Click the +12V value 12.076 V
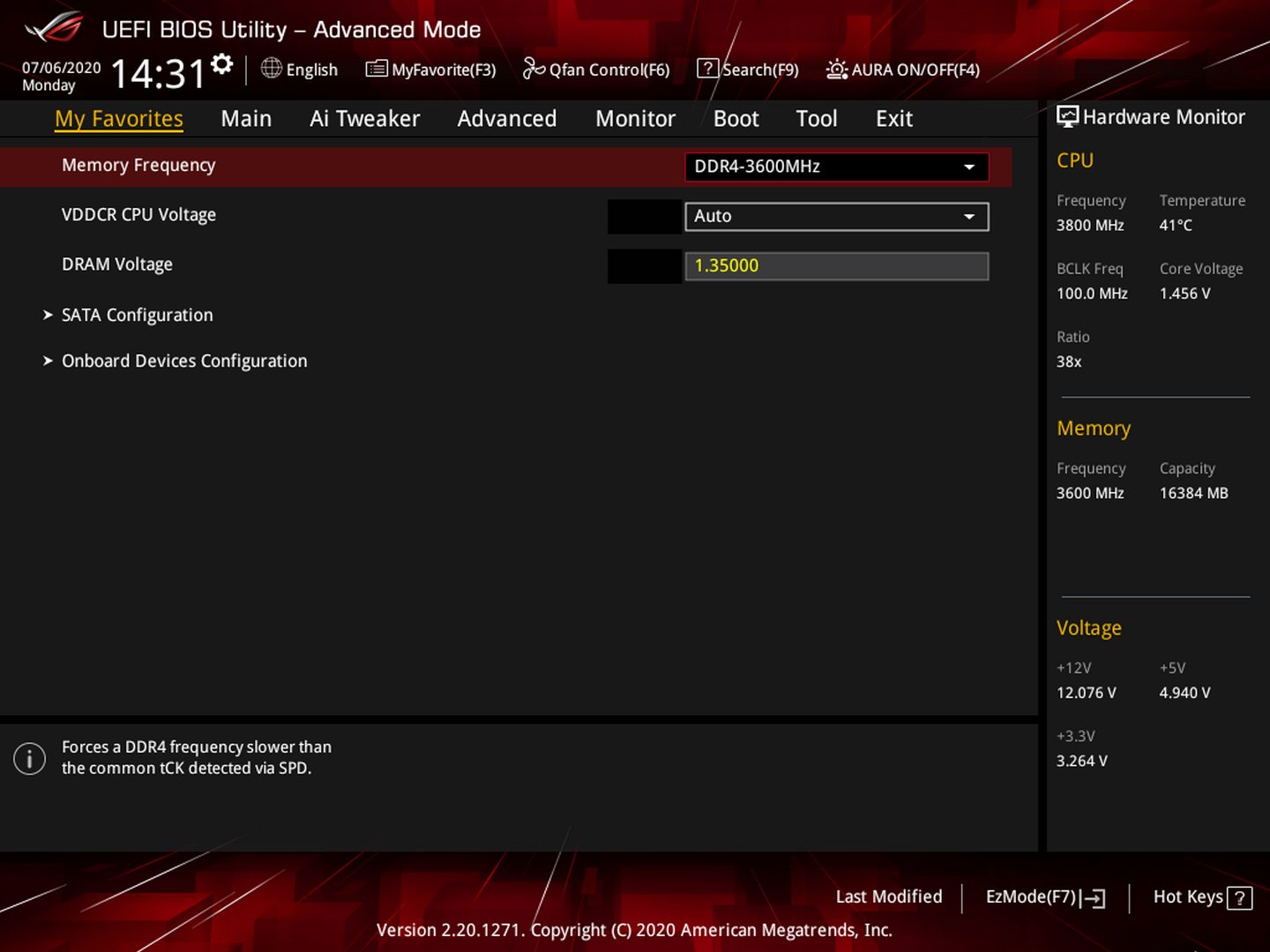Screen dimensions: 1270x952 click(x=1086, y=693)
